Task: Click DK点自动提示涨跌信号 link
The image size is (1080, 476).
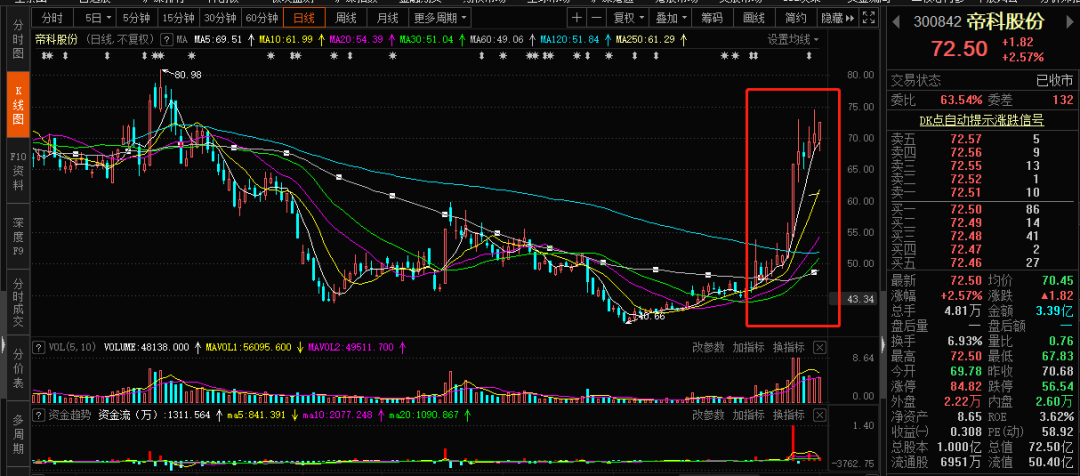Action: coord(982,121)
